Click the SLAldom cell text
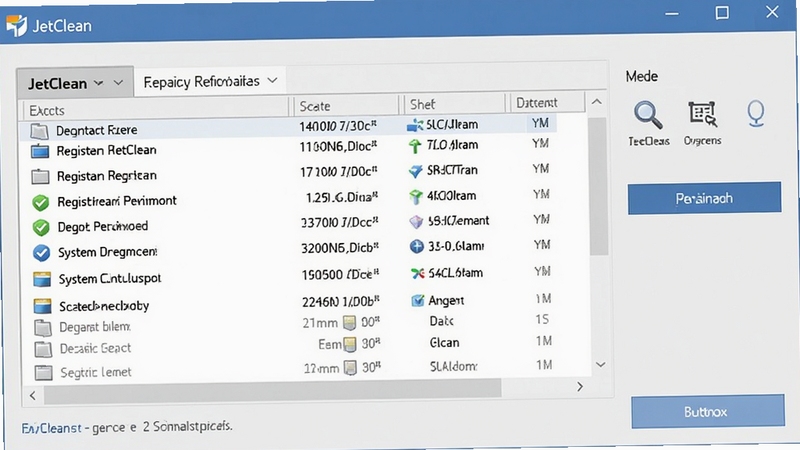This screenshot has height=450, width=800. point(454,366)
